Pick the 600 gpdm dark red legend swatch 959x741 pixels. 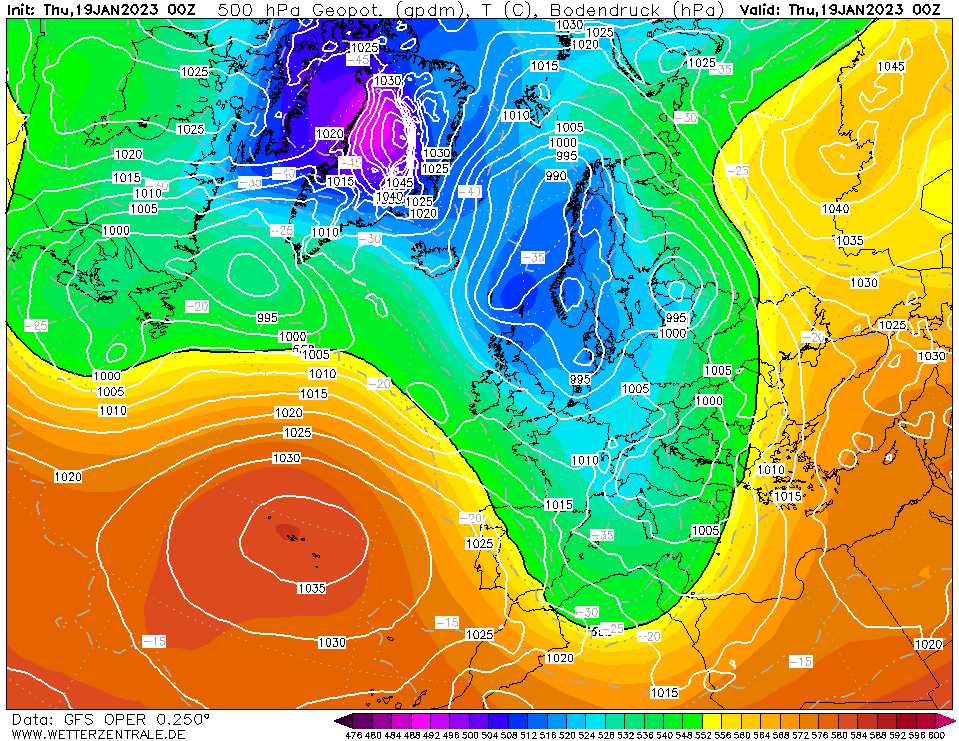coord(946,721)
